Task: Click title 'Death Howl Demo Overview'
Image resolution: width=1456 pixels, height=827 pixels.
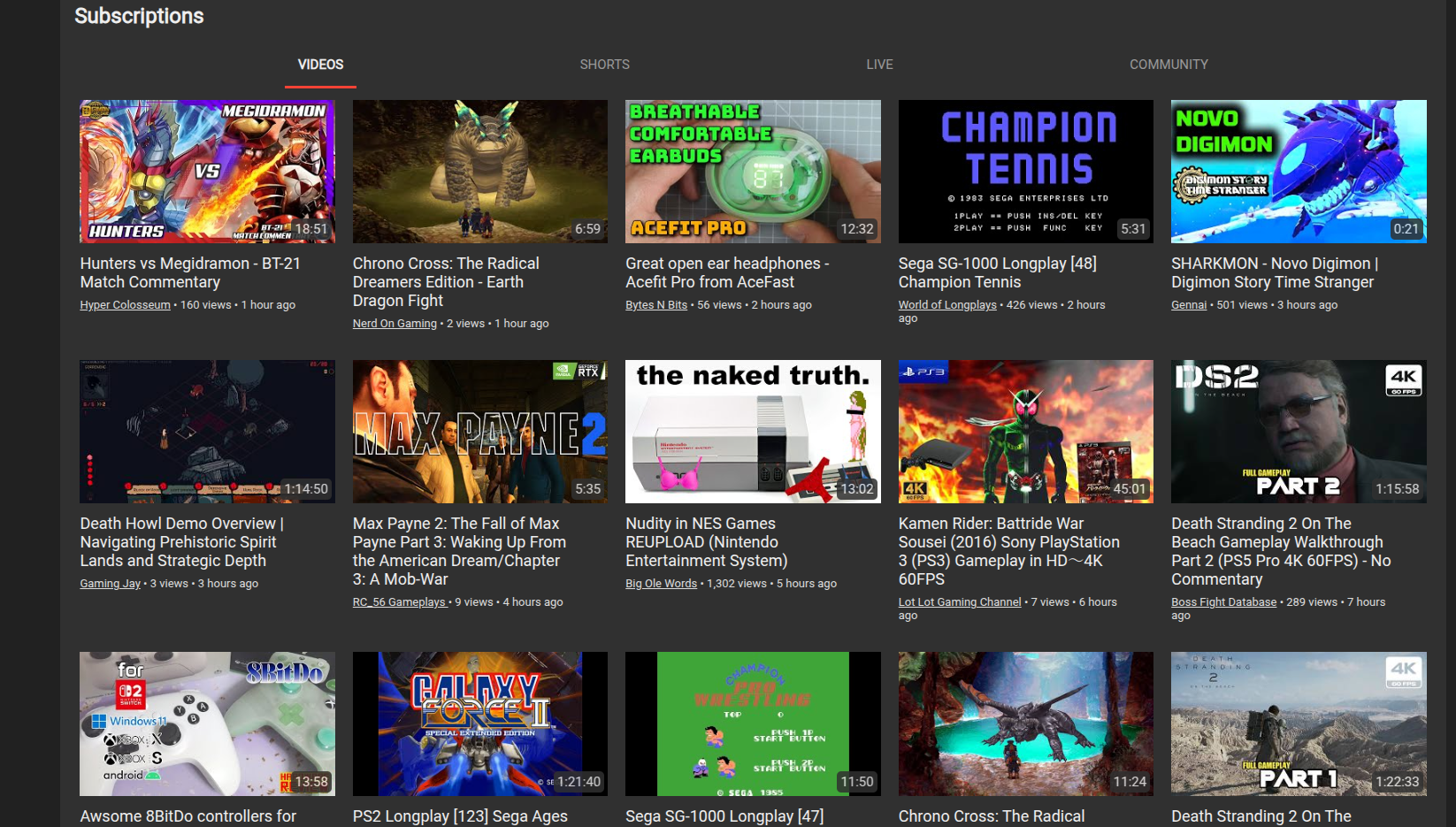Action: click(x=181, y=542)
